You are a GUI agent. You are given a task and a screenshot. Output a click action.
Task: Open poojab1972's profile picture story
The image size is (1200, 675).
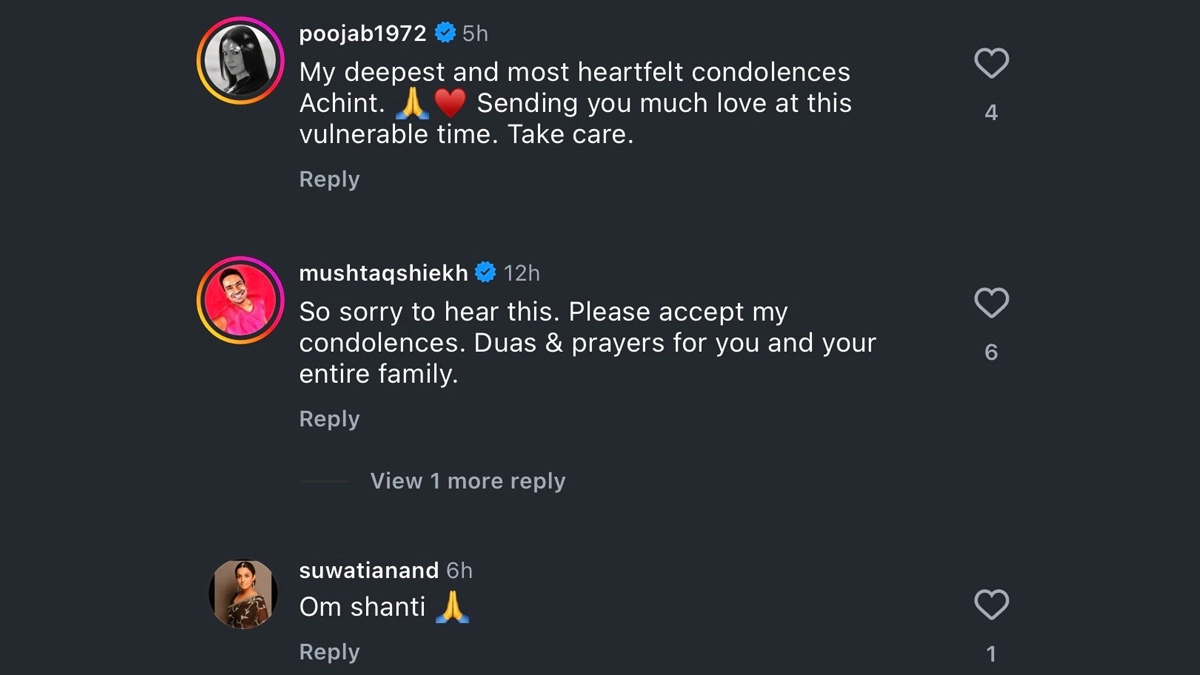241,62
